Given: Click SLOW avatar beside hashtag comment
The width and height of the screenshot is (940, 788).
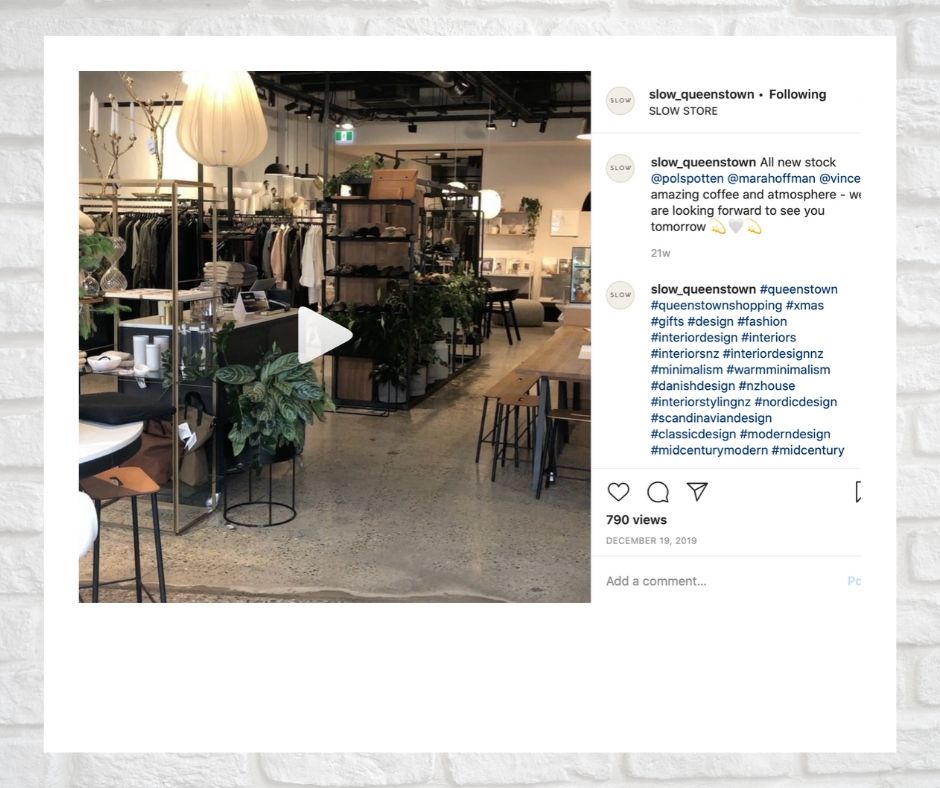Looking at the screenshot, I should [620, 295].
